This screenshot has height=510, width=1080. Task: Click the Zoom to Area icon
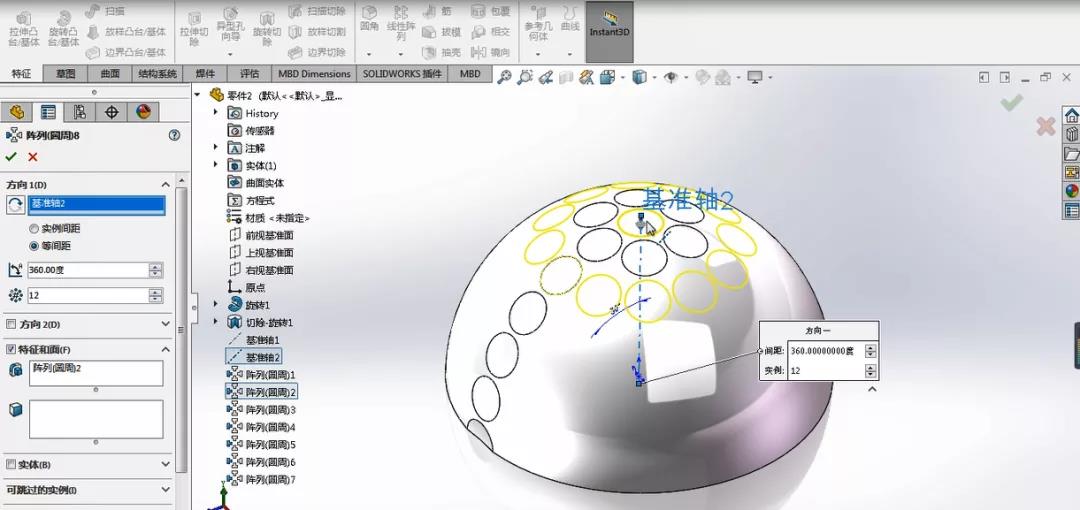point(525,77)
